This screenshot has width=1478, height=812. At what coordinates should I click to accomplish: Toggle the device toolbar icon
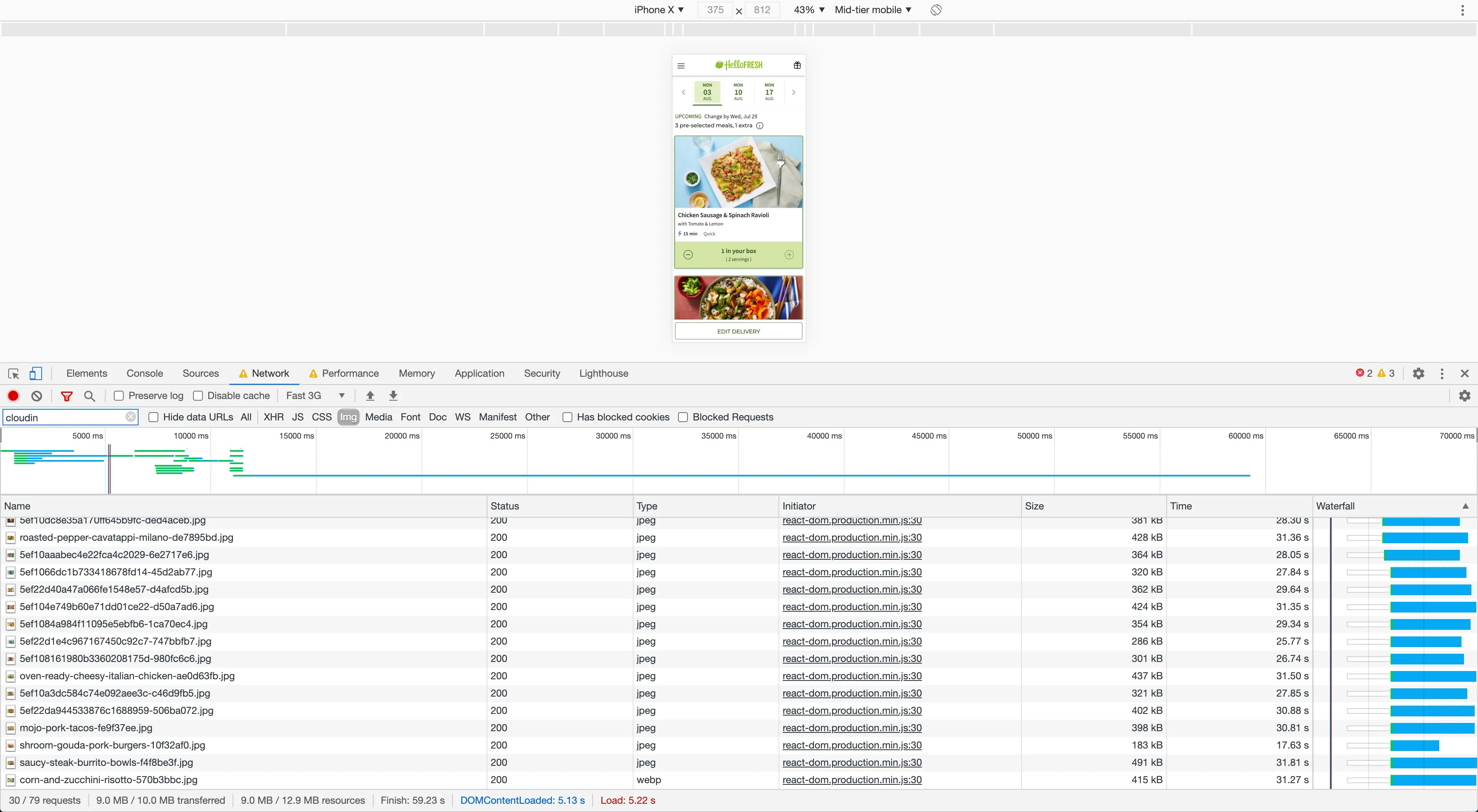point(35,373)
